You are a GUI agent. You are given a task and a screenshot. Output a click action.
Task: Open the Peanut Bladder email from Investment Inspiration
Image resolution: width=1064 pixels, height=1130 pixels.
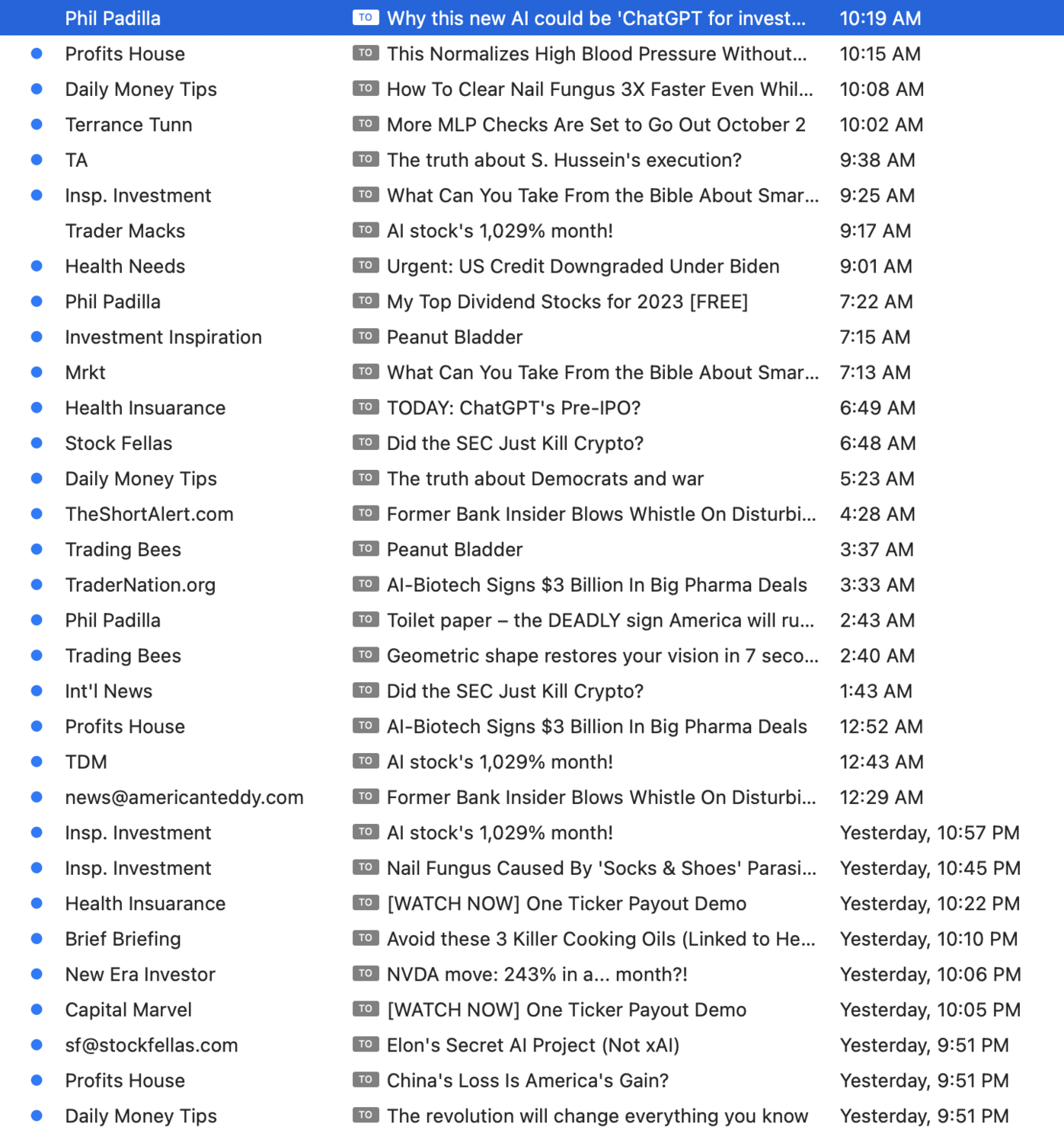455,337
